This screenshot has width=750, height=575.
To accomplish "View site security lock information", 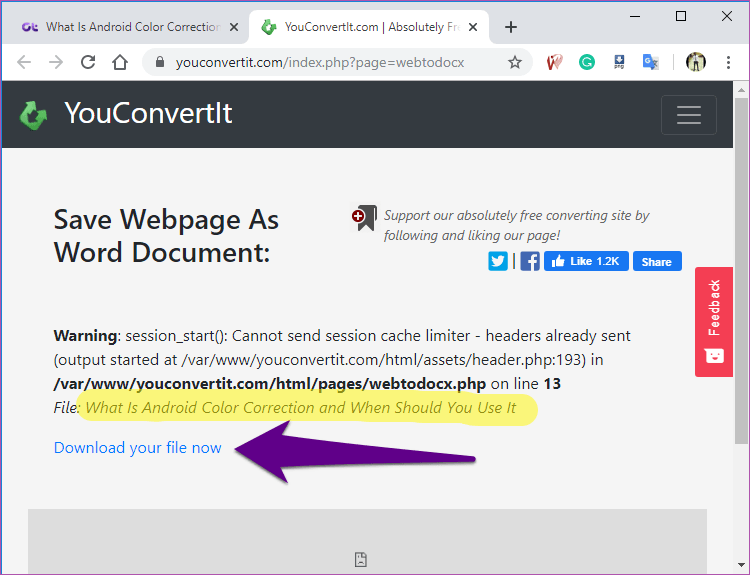I will pyautogui.click(x=160, y=62).
